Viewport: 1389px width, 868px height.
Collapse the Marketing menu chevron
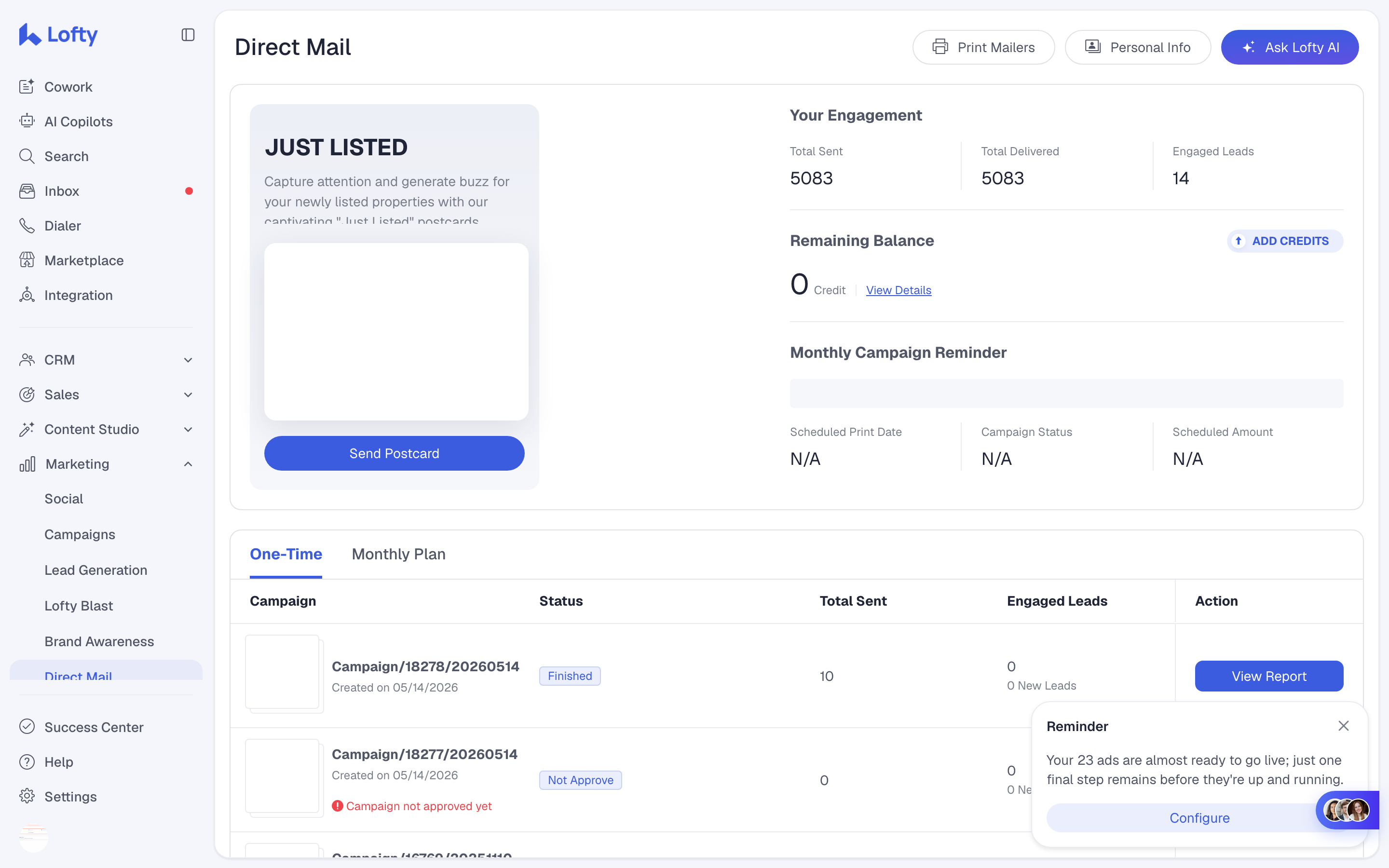(188, 464)
